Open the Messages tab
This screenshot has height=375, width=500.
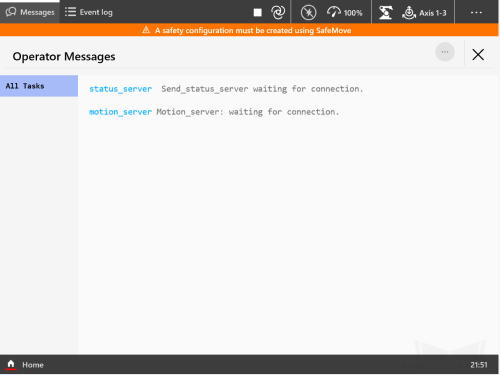[x=30, y=12]
